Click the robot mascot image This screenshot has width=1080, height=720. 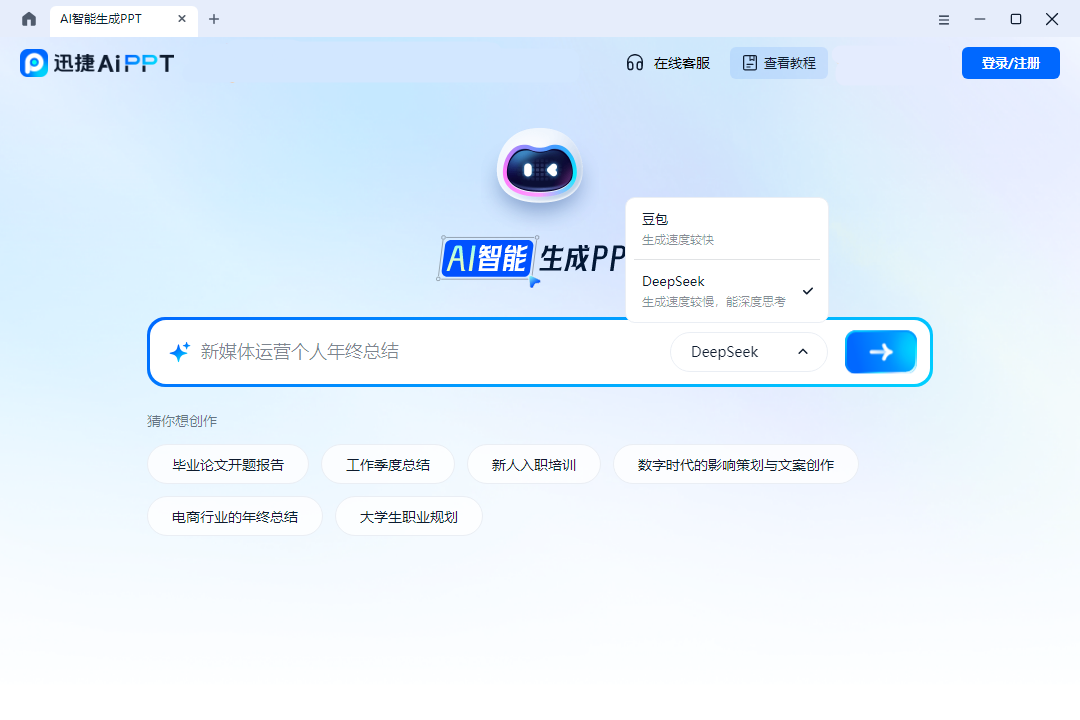(540, 166)
